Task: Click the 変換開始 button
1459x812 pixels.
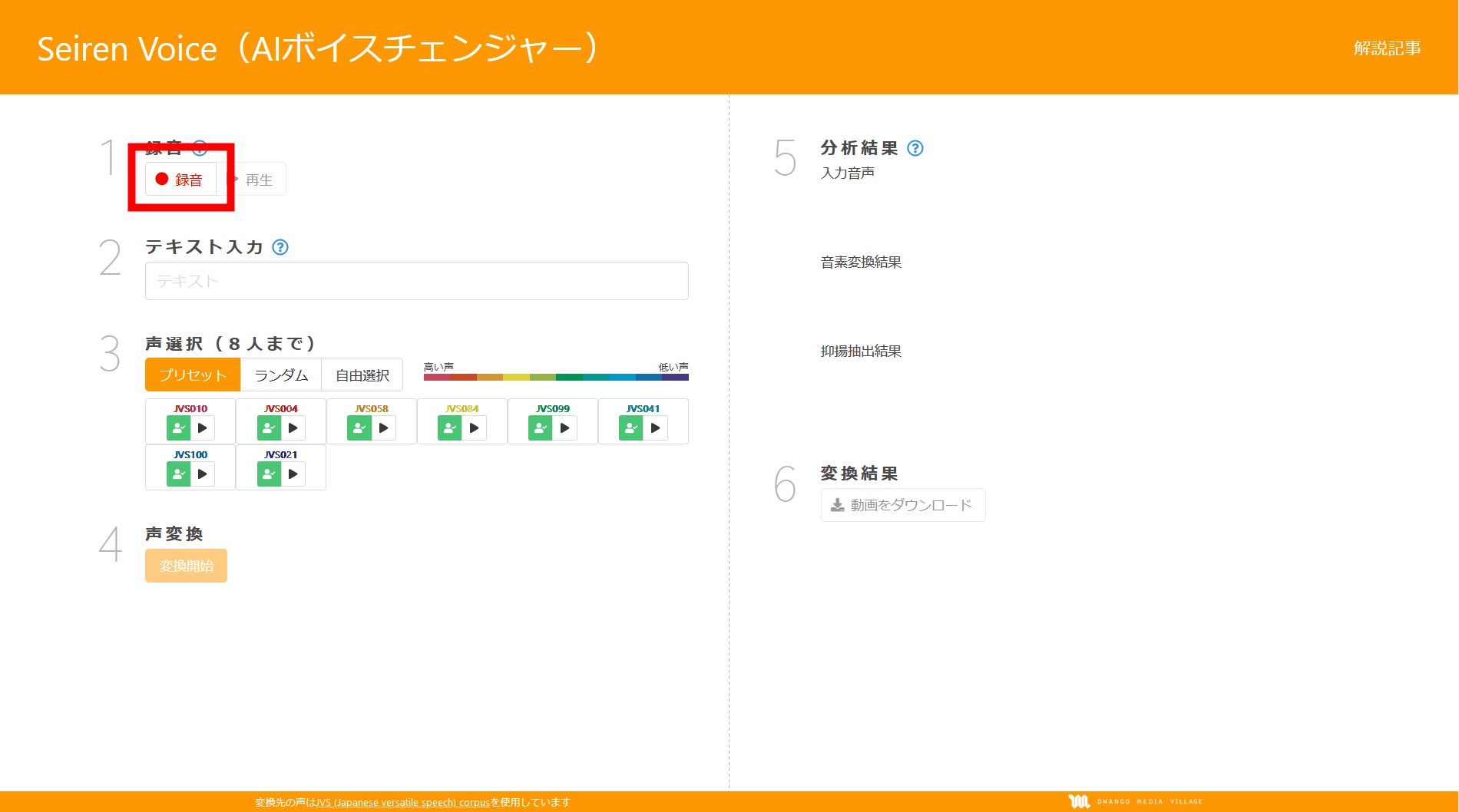Action: coord(186,566)
